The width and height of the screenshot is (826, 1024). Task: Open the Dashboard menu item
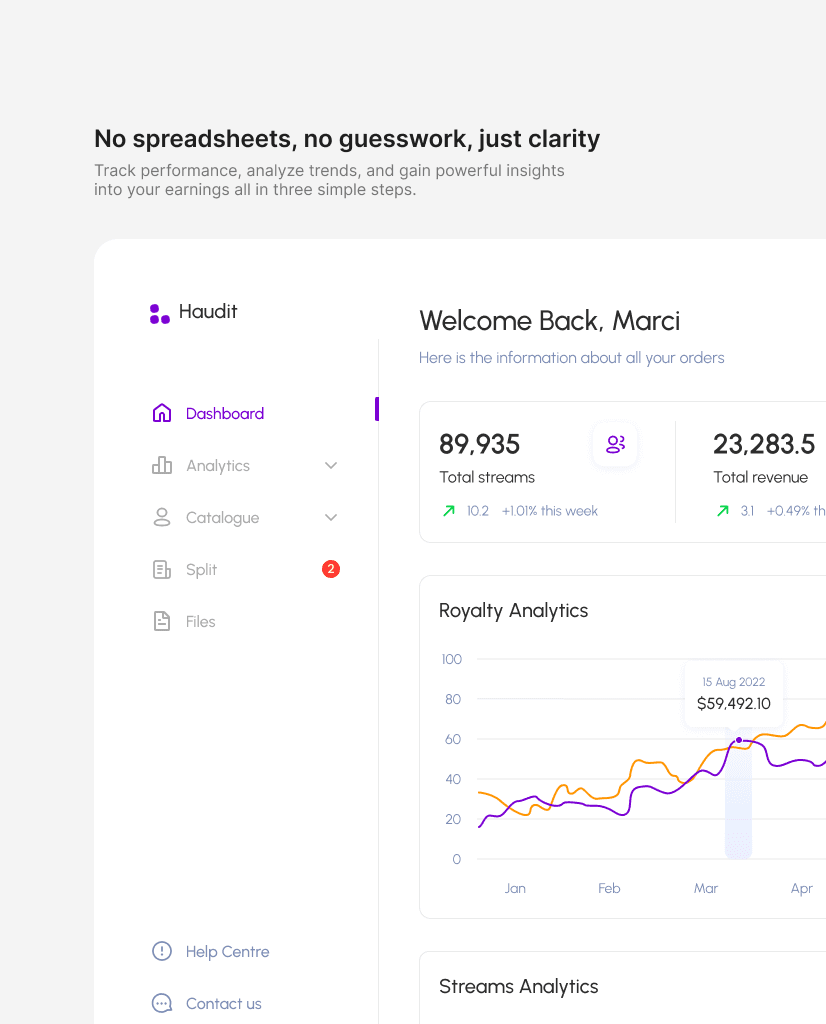tap(224, 413)
